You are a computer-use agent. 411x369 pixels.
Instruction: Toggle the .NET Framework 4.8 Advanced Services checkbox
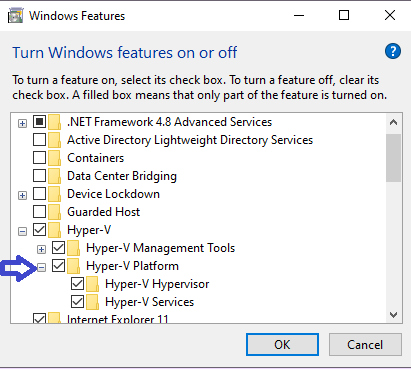coord(39,122)
